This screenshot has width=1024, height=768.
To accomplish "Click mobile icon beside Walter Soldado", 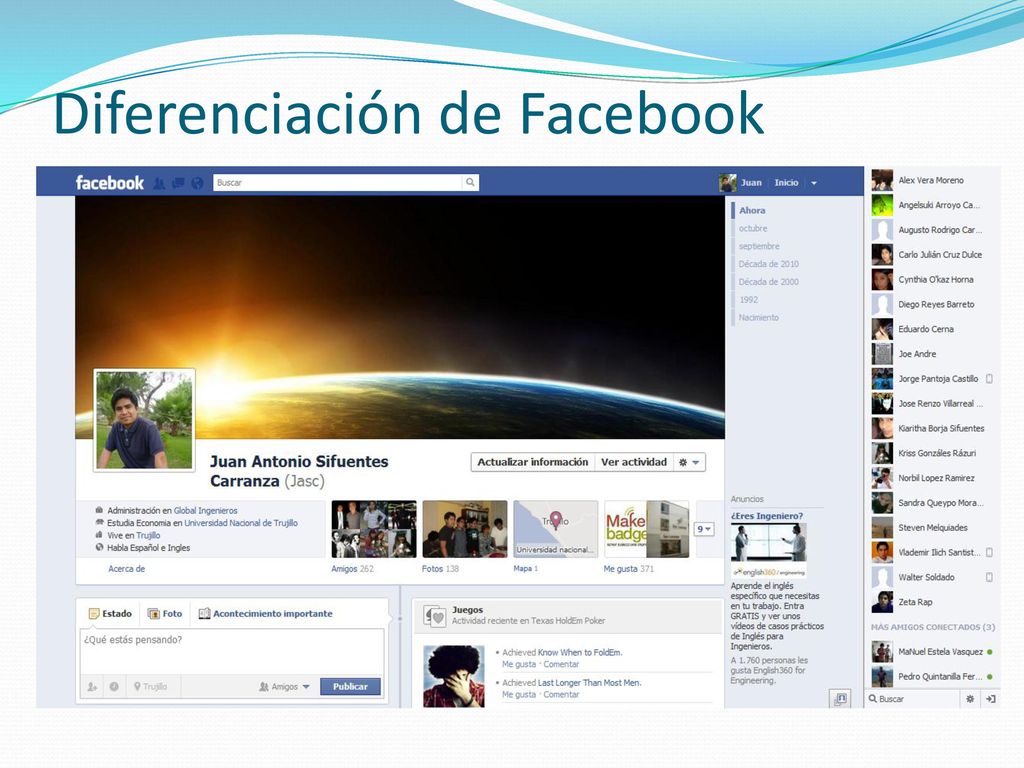I will pyautogui.click(x=989, y=577).
